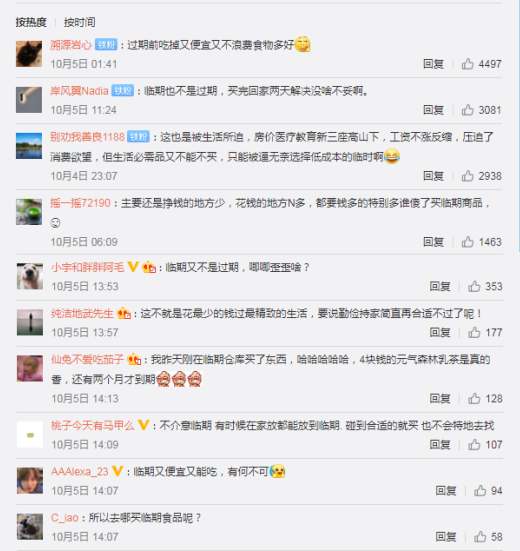Open 小宇和胖胖阿毛's user profile
Viewport: 520px width, 551px height.
(x=88, y=267)
